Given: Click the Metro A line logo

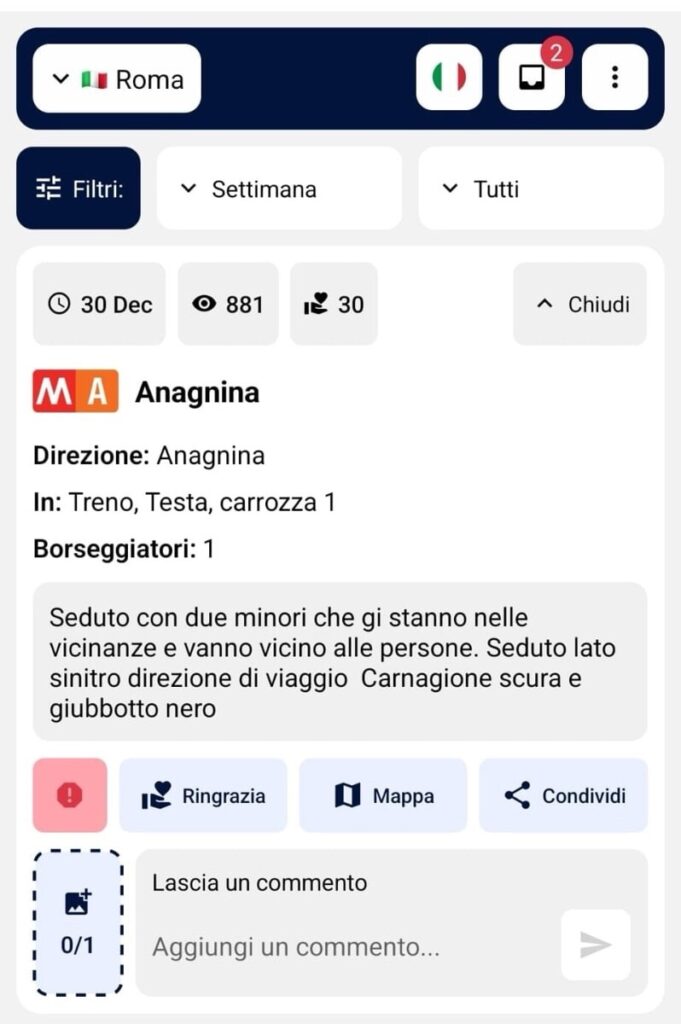Looking at the screenshot, I should tap(75, 392).
